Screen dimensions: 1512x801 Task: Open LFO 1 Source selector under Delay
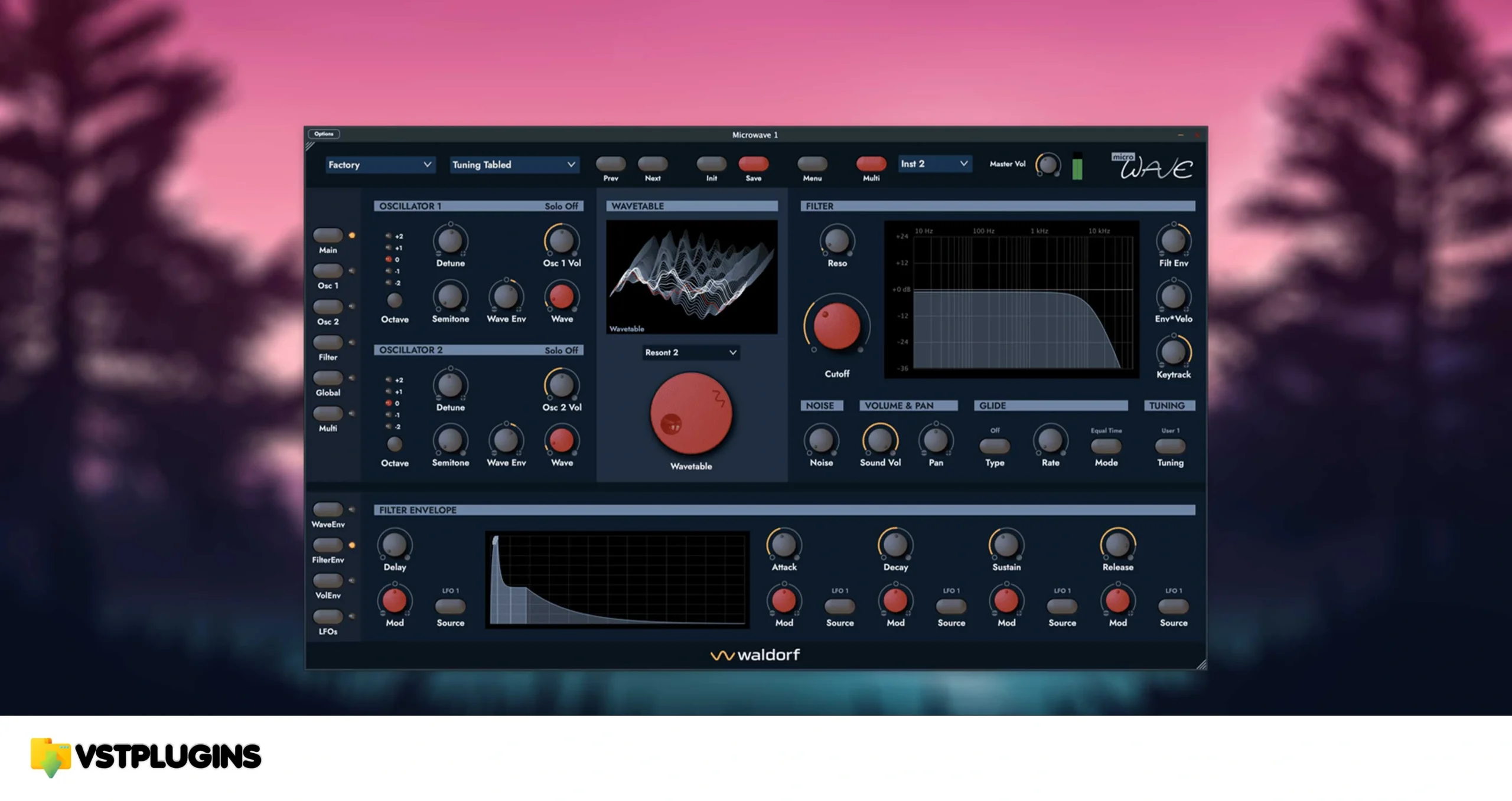click(x=450, y=606)
